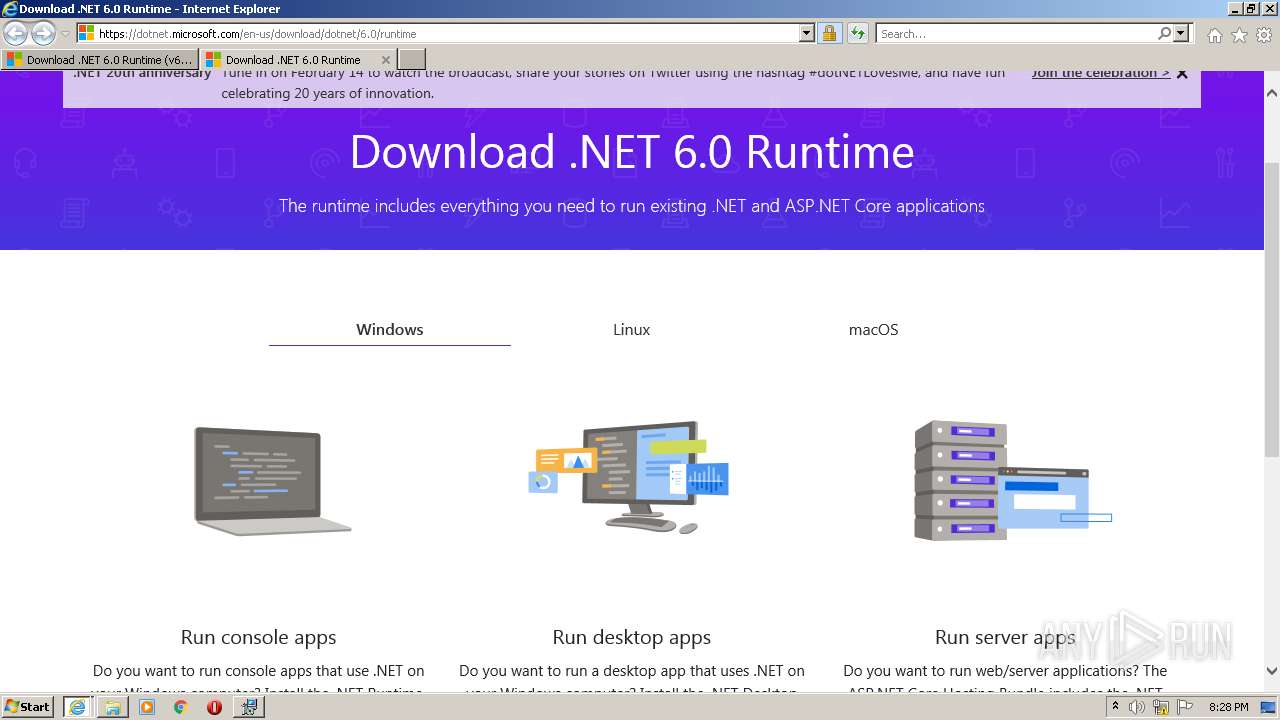This screenshot has height=720, width=1280.
Task: Switch to first tab Download .NET 6.0 Runtime (v6...
Action: [x=100, y=60]
